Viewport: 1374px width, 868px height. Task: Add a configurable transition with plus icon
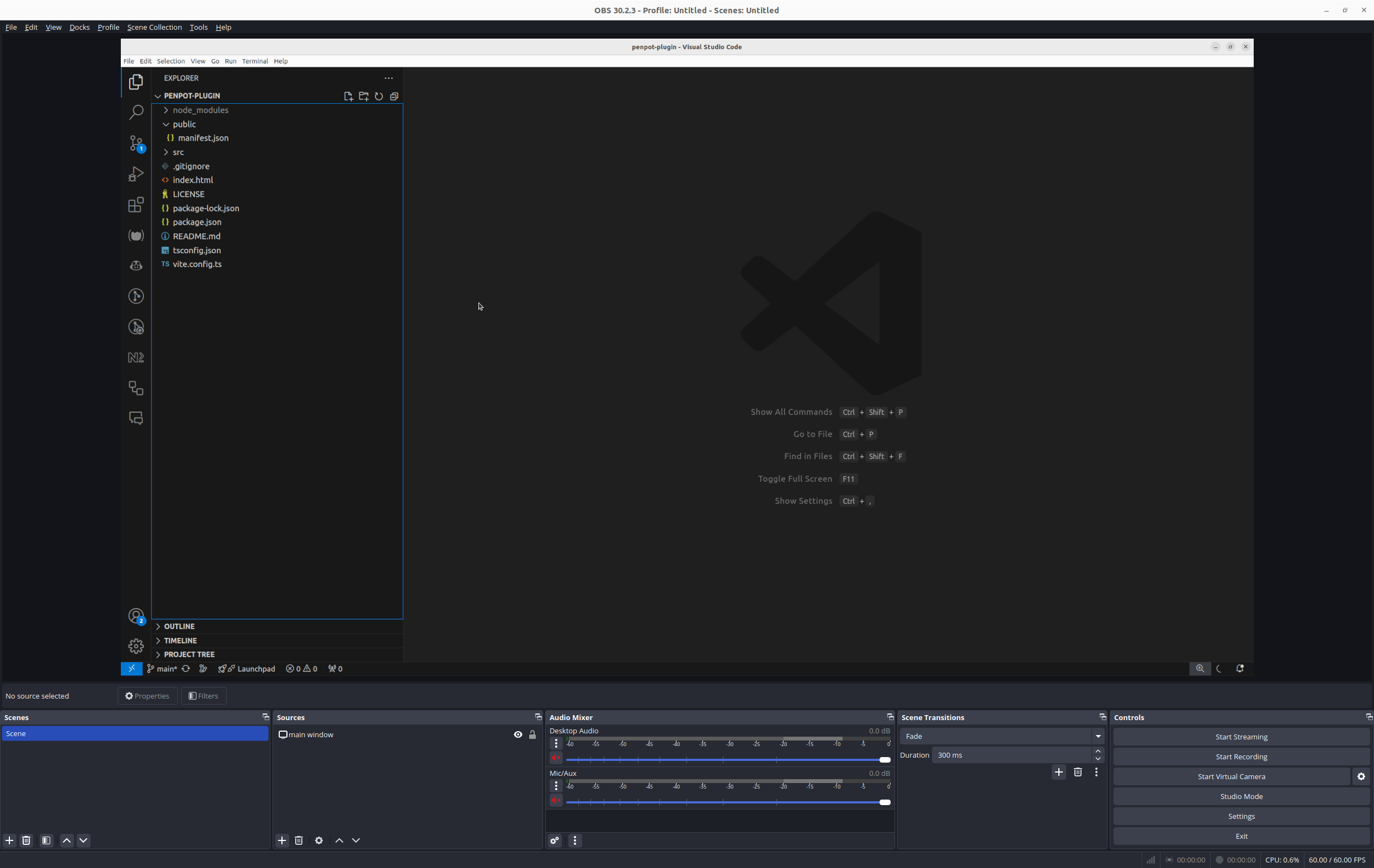click(x=1058, y=772)
